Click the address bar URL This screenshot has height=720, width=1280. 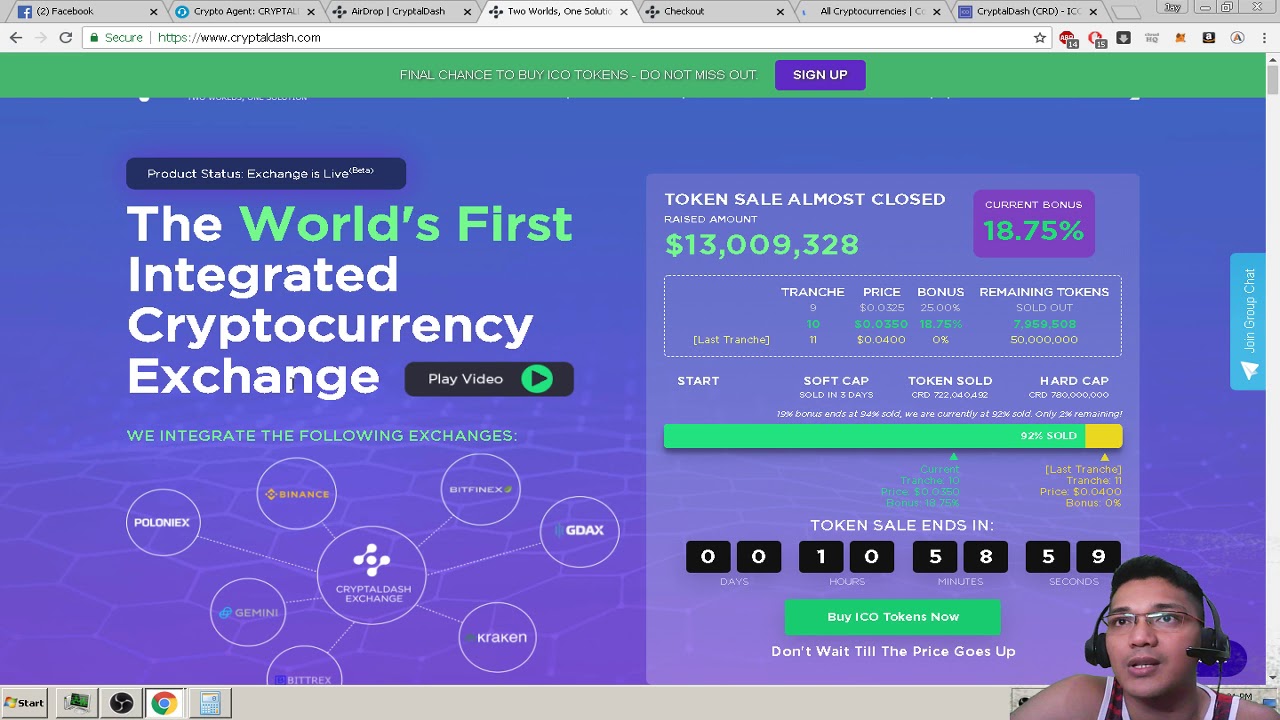pos(239,38)
